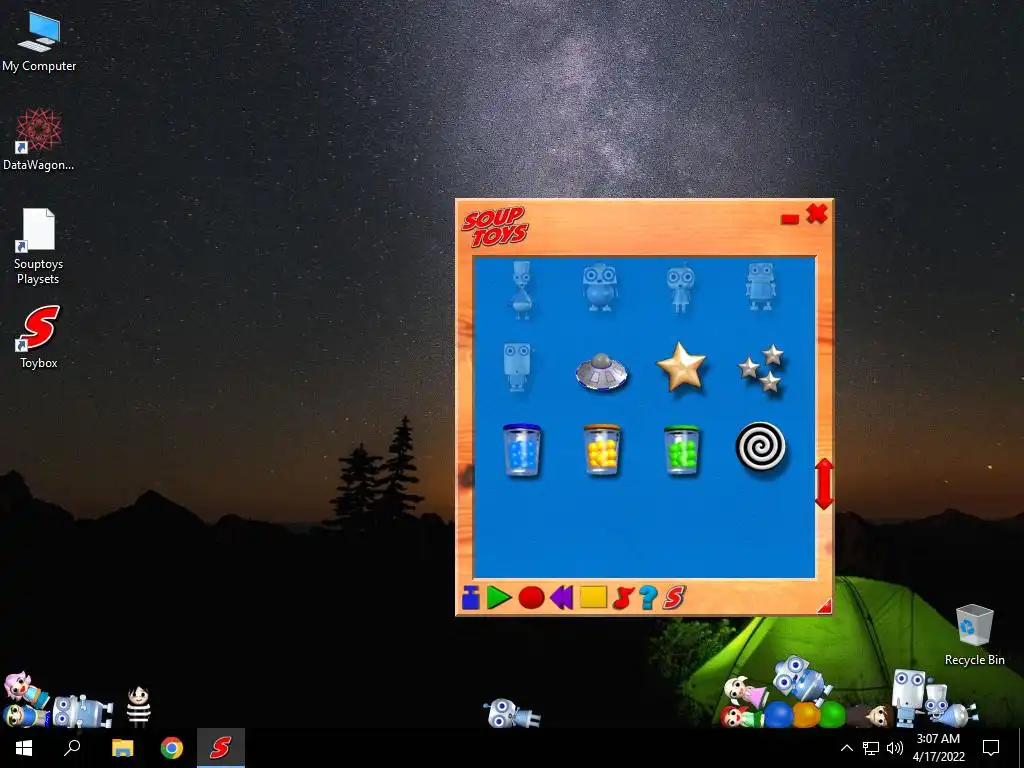The width and height of the screenshot is (1024, 768).
Task: Pick the small girl robot in dress
Action: (680, 289)
